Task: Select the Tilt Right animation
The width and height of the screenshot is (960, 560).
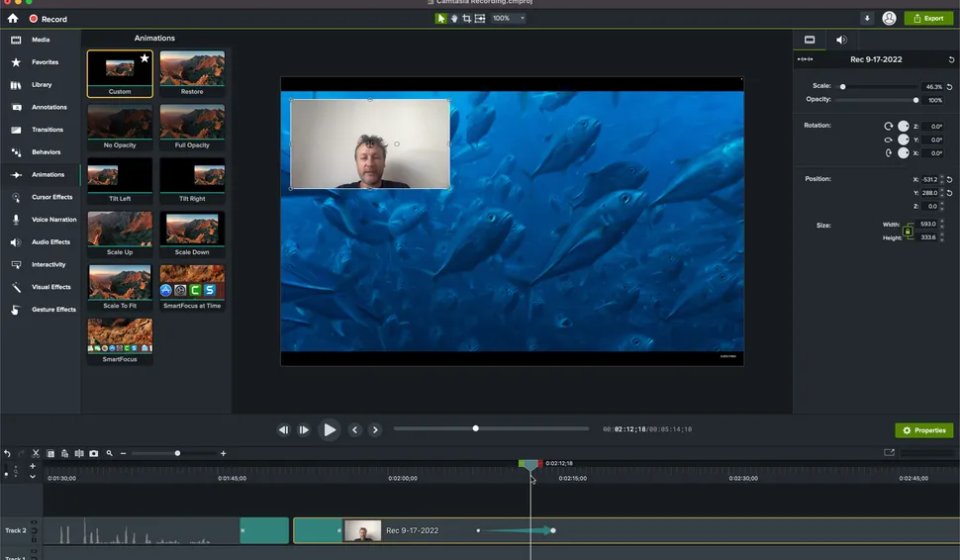Action: click(x=192, y=181)
